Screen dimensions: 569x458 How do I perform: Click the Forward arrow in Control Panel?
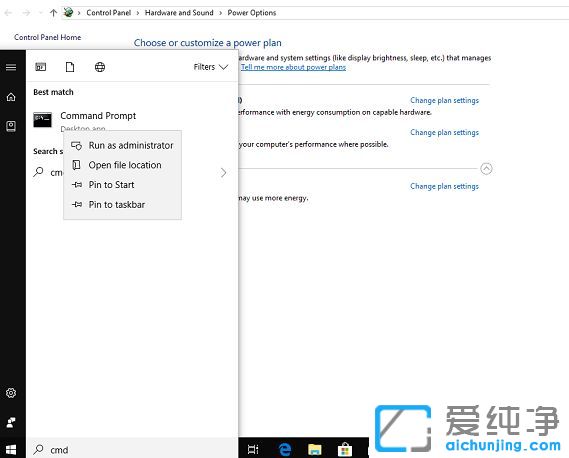tap(26, 13)
